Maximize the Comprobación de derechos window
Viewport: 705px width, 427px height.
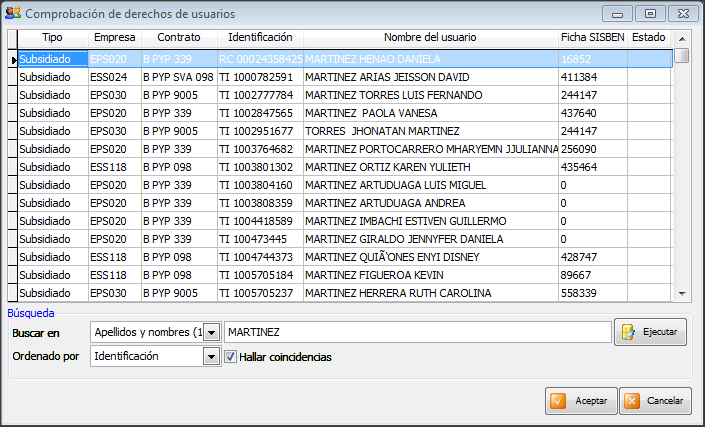pyautogui.click(x=650, y=13)
